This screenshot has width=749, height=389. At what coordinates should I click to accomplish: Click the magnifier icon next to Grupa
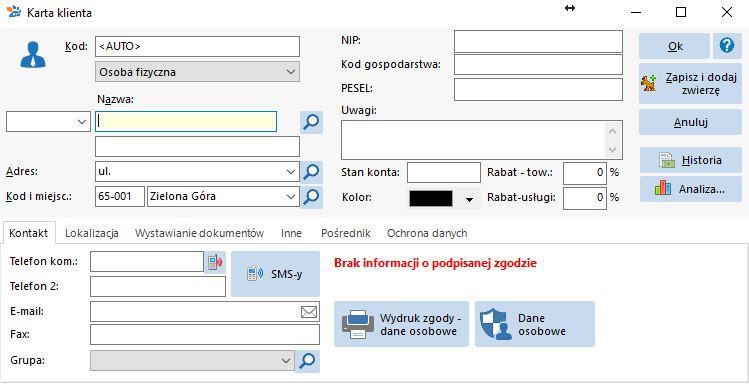coord(307,361)
